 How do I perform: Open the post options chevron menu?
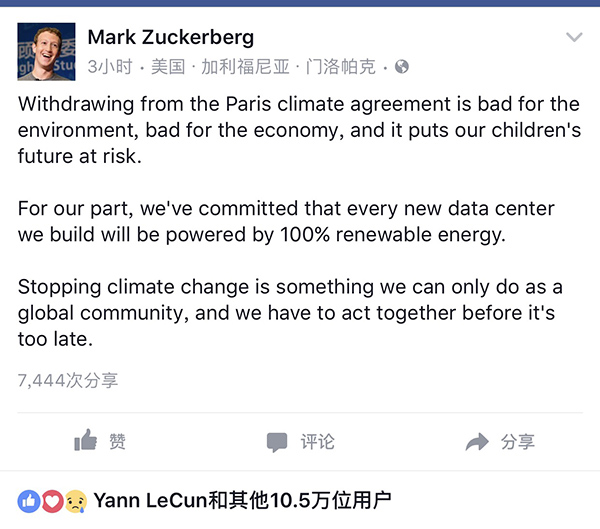pyautogui.click(x=574, y=39)
